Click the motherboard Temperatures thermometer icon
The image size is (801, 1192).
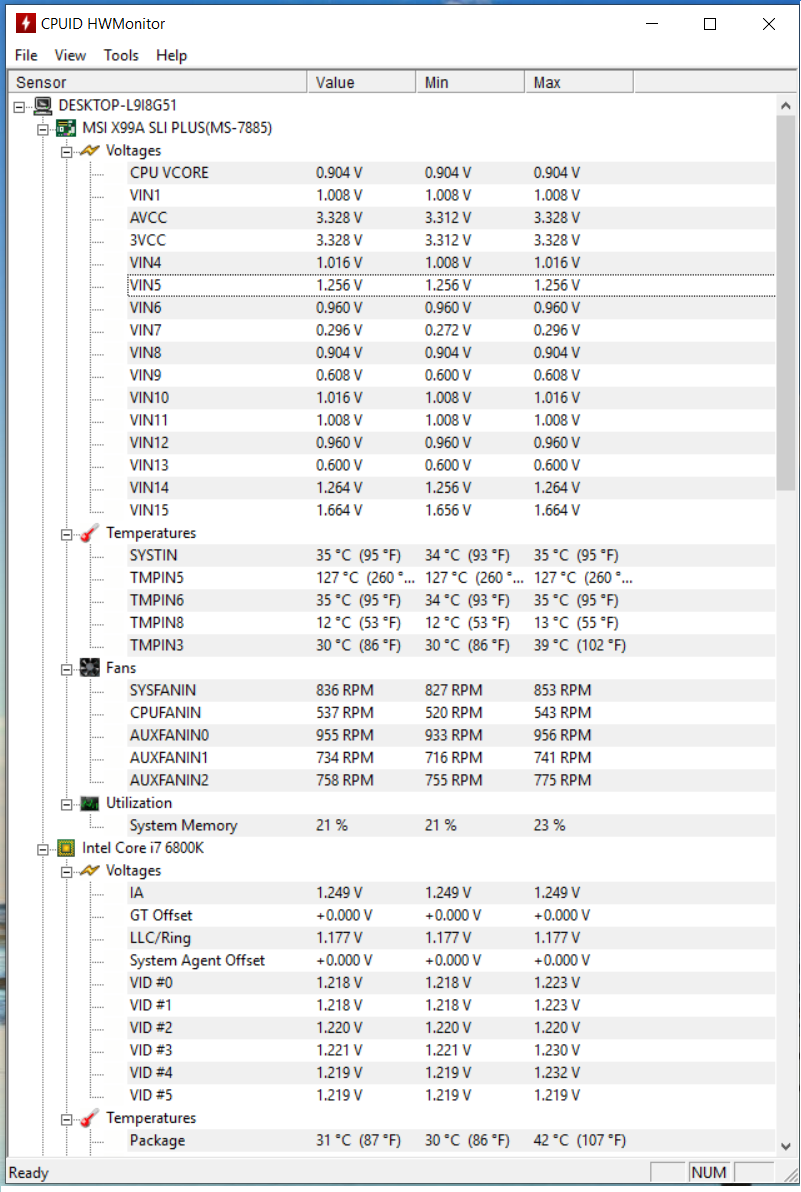click(x=90, y=533)
